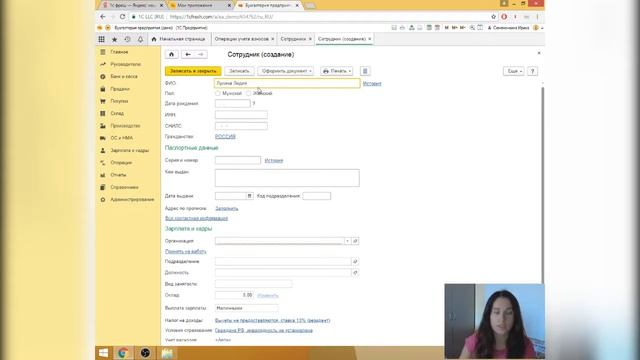Open Зарплата и кадры sidebar section
Screen dimensions: 640x360
point(130,150)
